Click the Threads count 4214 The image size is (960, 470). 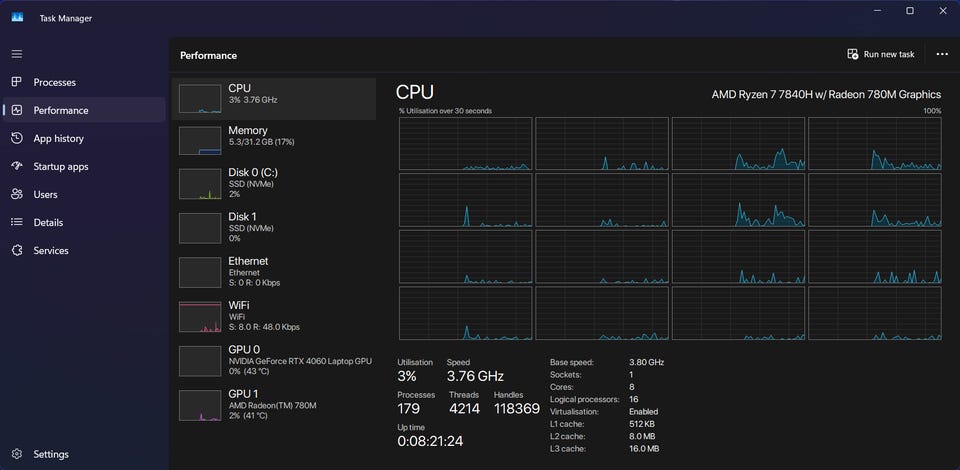[465, 409]
